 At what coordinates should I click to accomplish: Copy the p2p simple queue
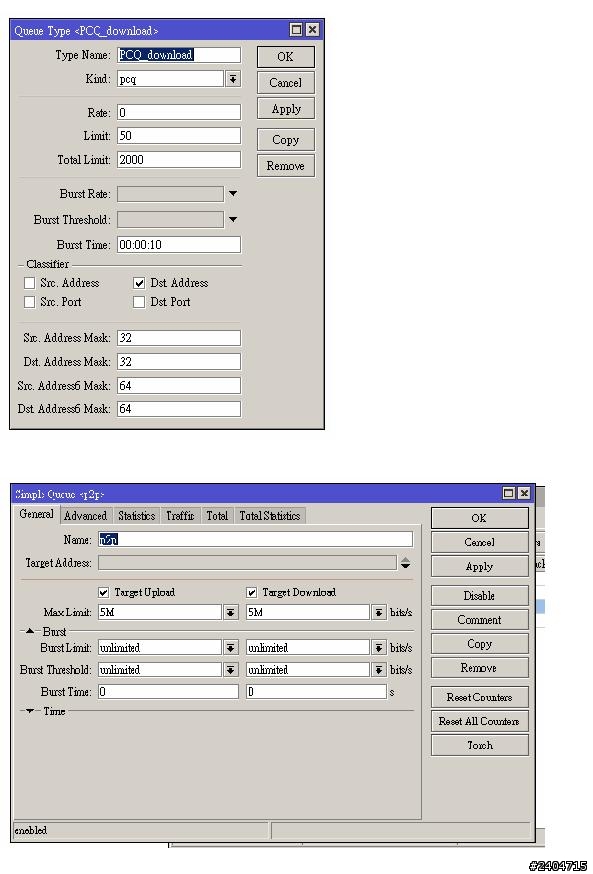click(x=479, y=644)
